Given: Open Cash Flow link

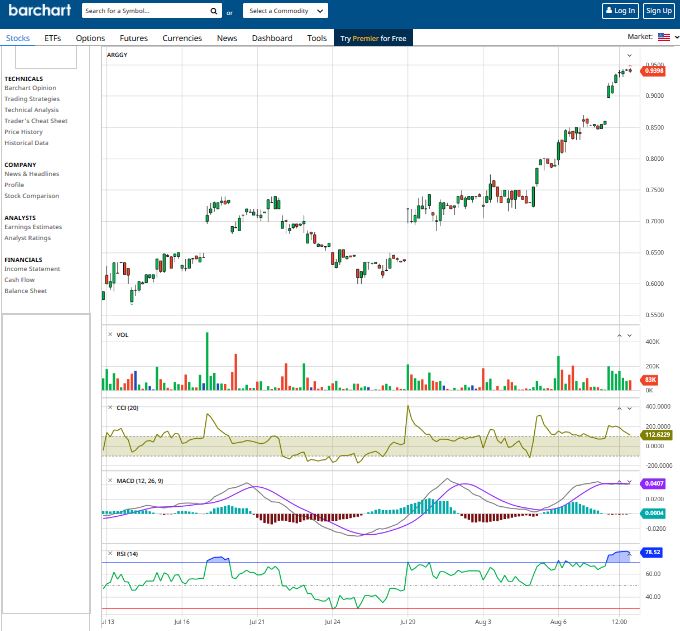Looking at the screenshot, I should (x=19, y=279).
